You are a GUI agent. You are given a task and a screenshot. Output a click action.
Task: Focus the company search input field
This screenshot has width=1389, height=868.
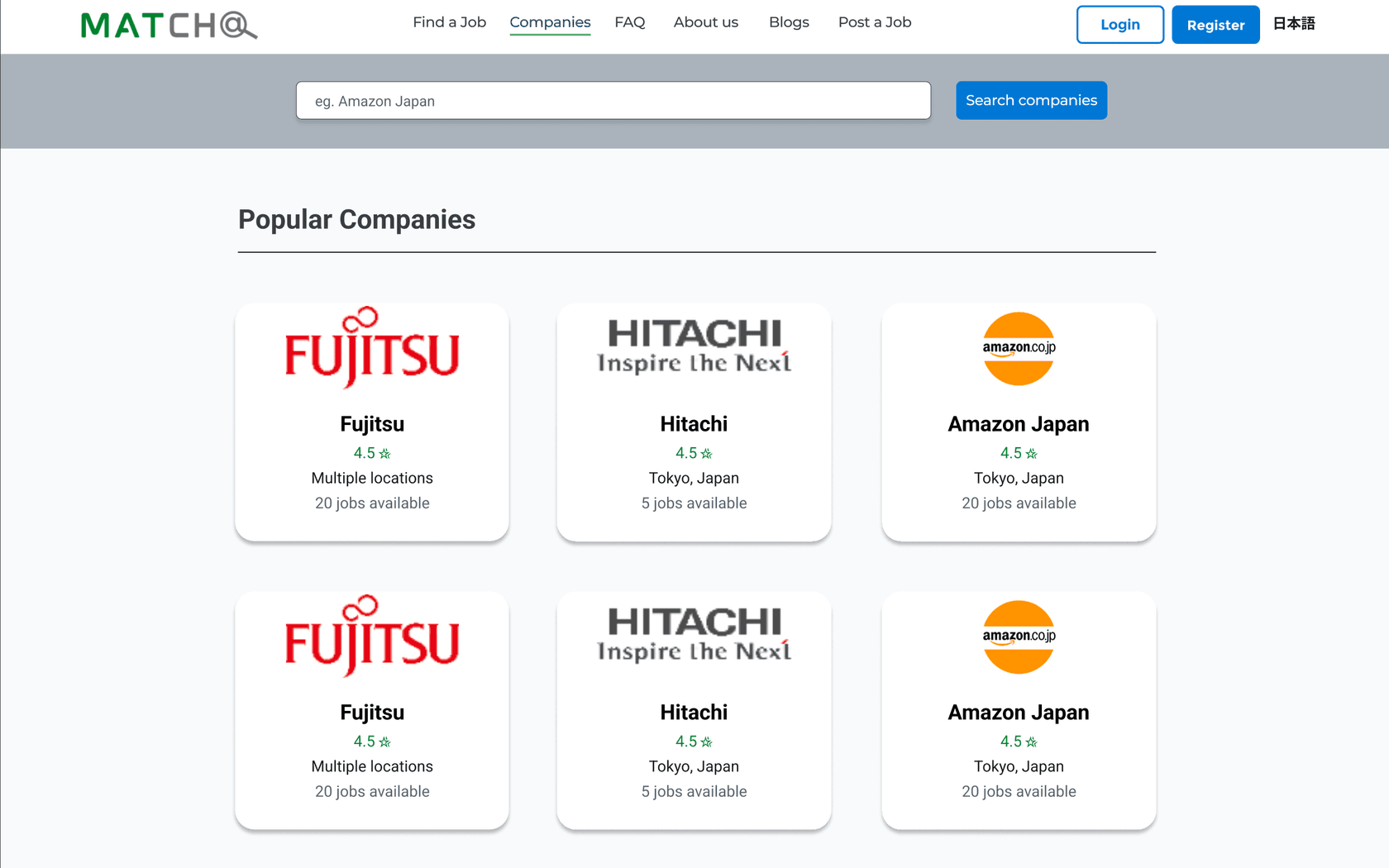coord(613,101)
